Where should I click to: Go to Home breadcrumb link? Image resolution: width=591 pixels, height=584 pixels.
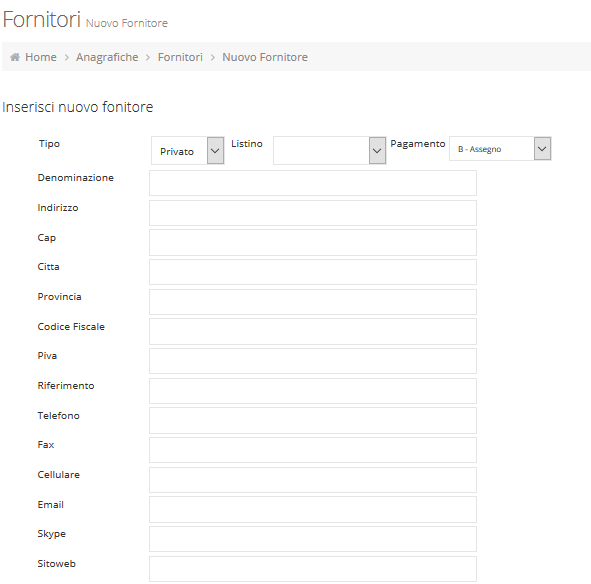[x=41, y=57]
